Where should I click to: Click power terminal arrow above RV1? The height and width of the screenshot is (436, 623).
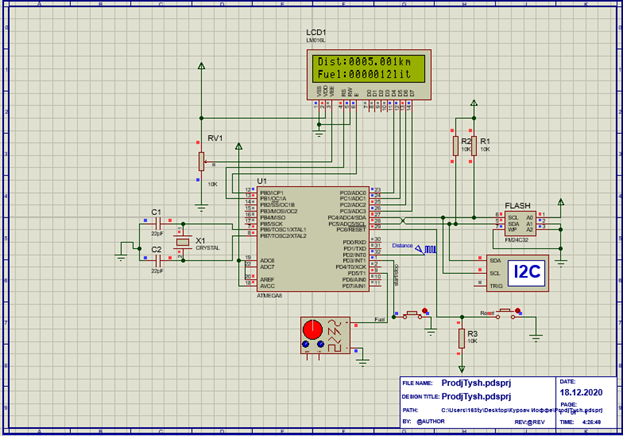[x=201, y=66]
